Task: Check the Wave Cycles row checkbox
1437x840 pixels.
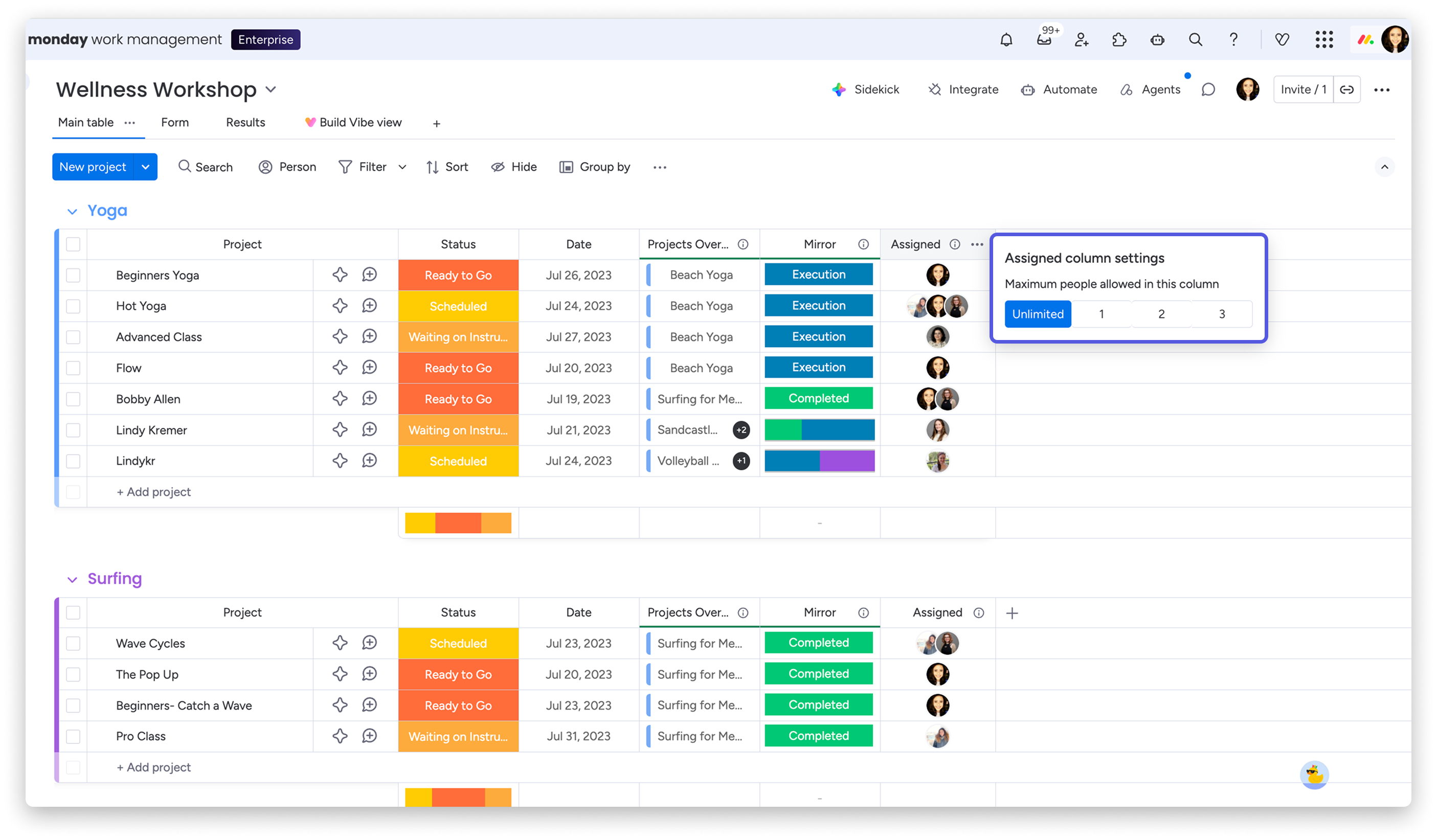Action: tap(73, 643)
